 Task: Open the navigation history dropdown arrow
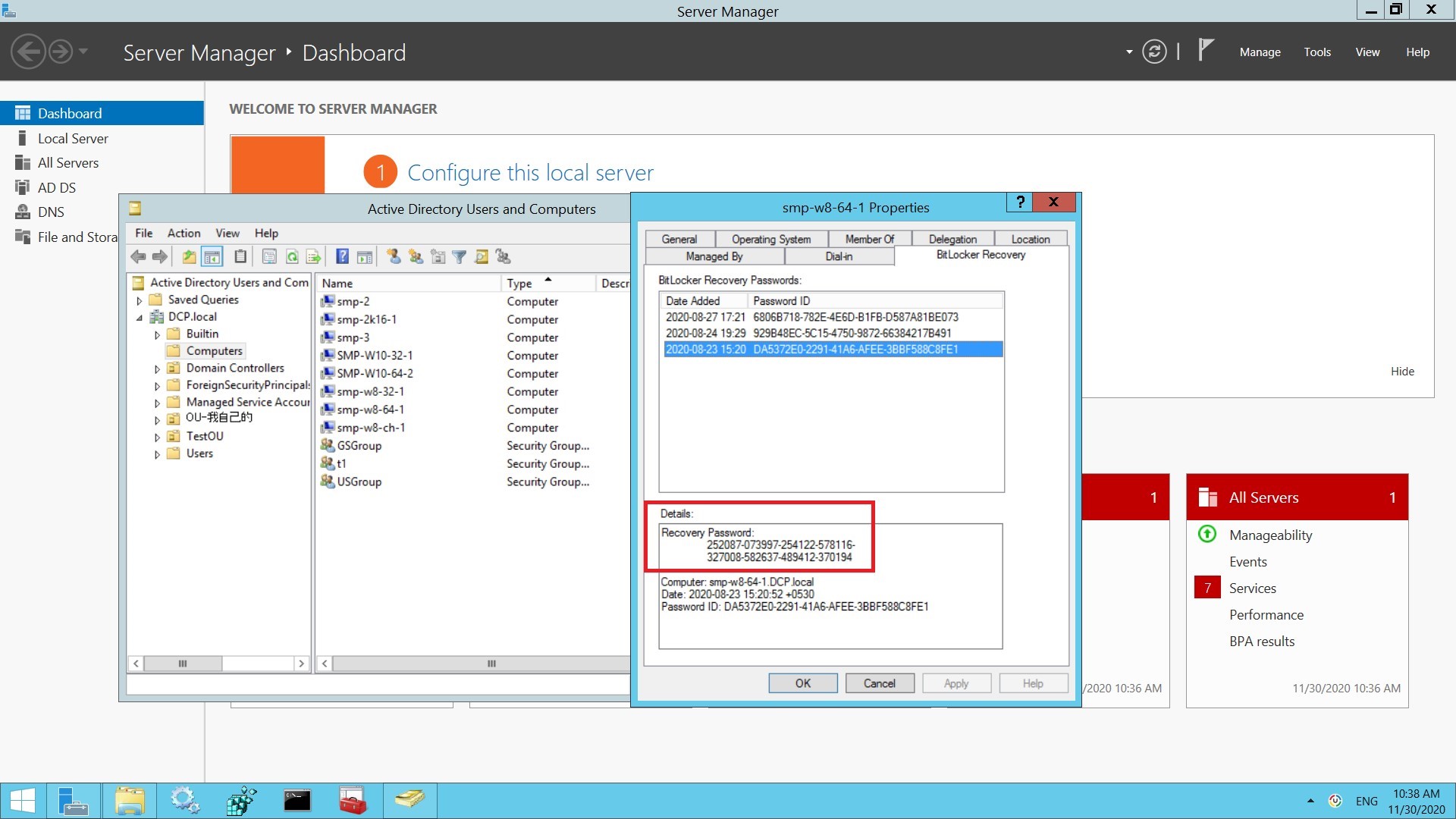point(83,52)
